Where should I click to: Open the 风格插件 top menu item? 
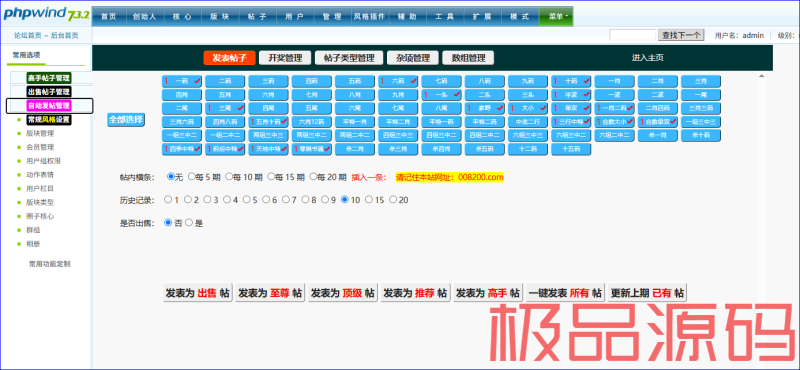[x=370, y=16]
